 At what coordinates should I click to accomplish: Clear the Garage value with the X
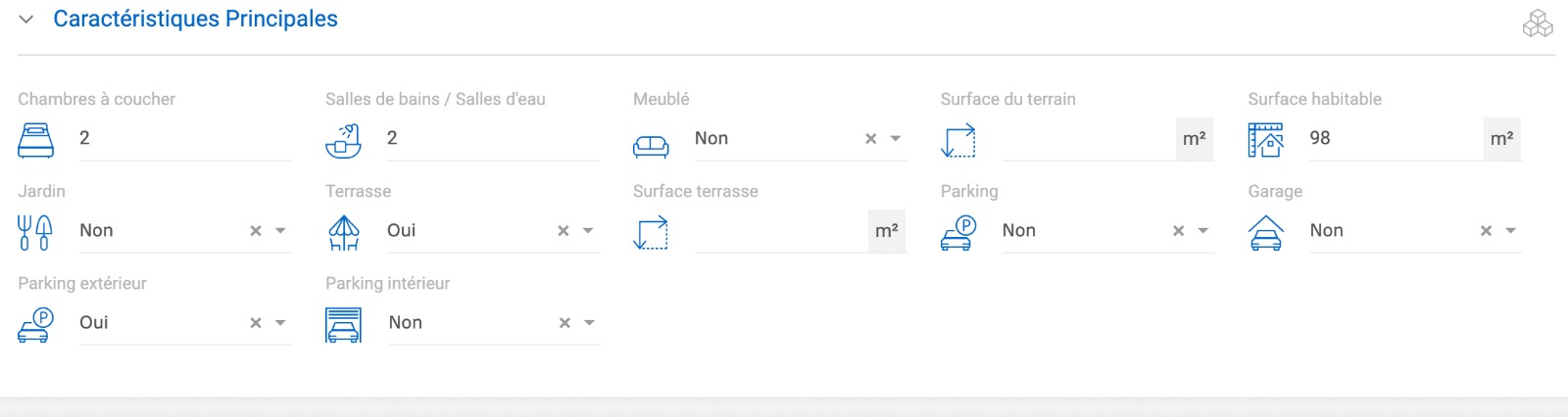(x=1486, y=231)
